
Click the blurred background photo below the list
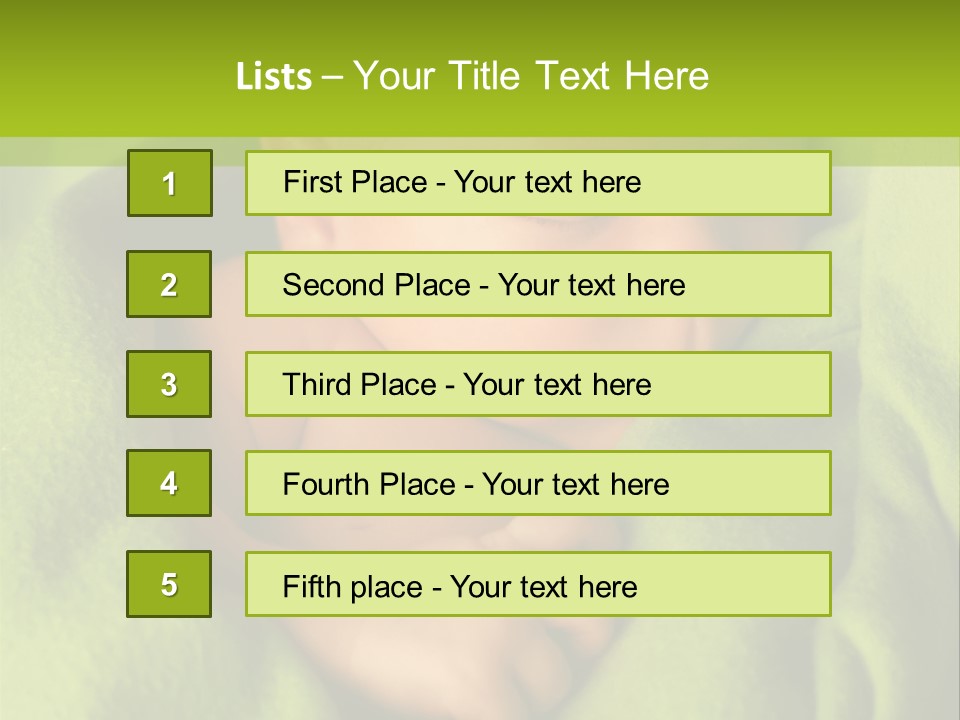coord(480,670)
